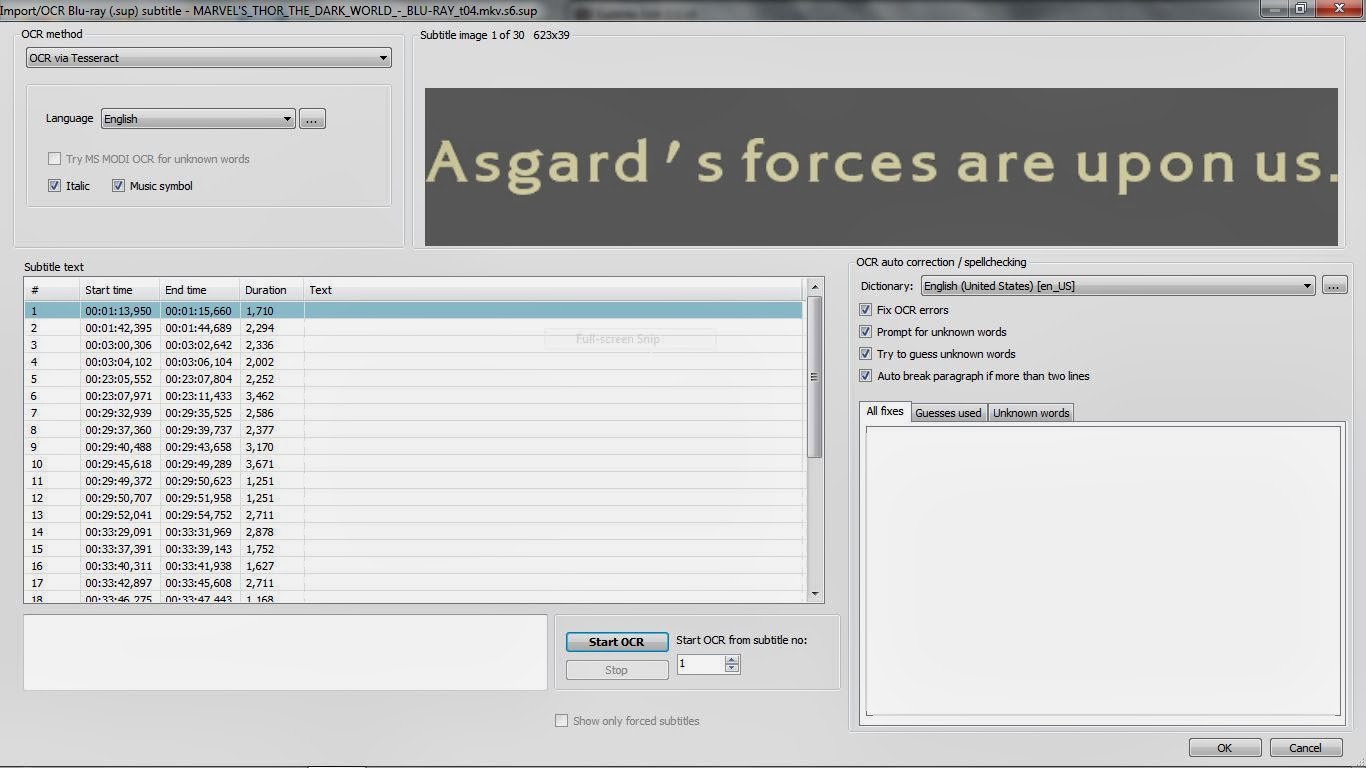Decrease the start subtitle number
The height and width of the screenshot is (768, 1366).
coord(733,668)
